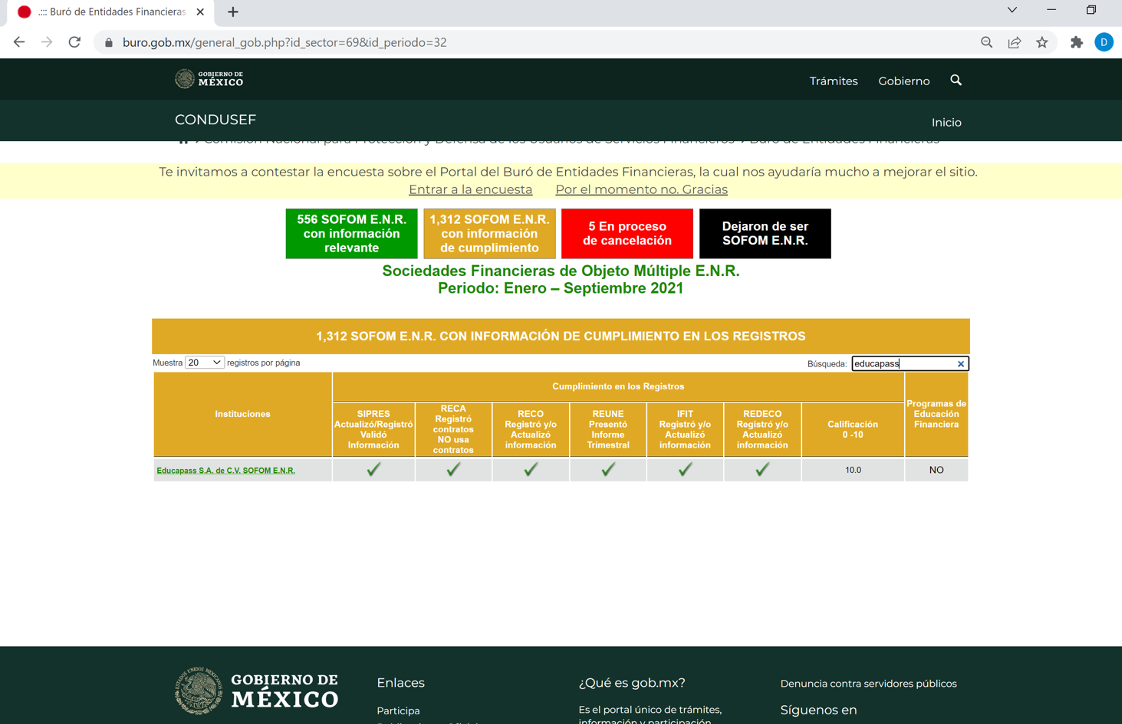Clear the search field with the X
Screen dimensions: 1122x724
pyautogui.click(x=961, y=364)
